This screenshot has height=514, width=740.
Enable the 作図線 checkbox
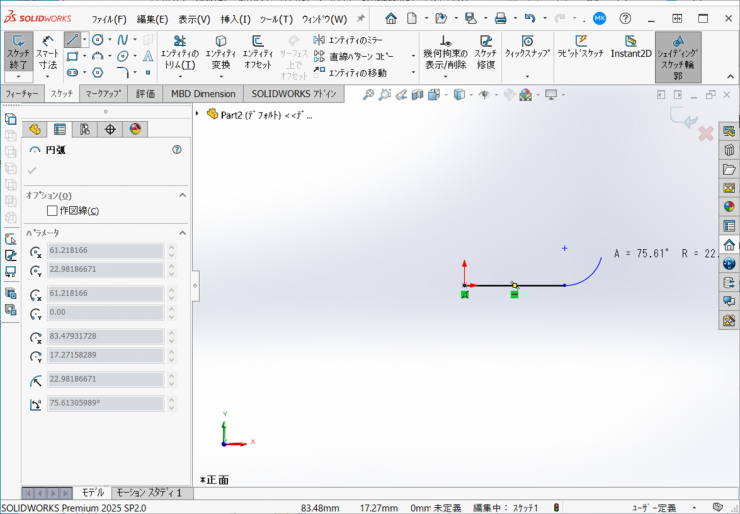[x=52, y=211]
